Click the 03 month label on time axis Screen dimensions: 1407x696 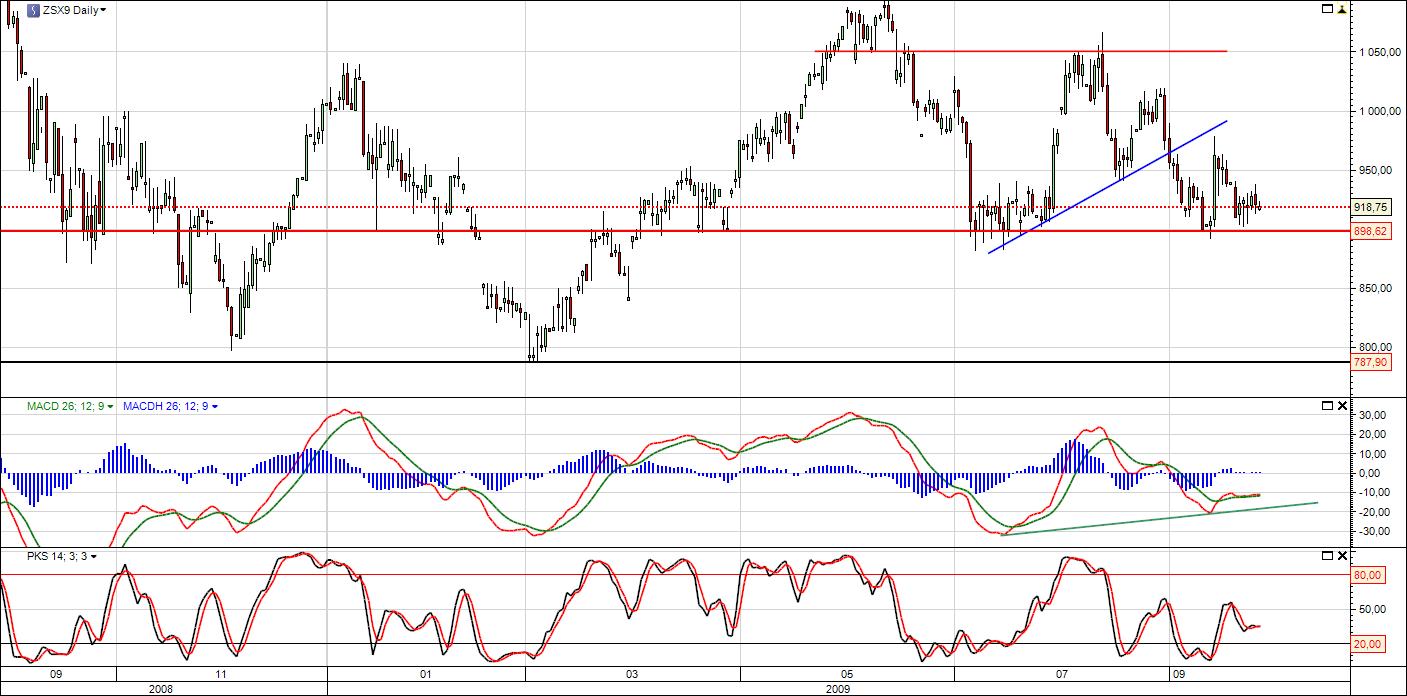tap(631, 675)
